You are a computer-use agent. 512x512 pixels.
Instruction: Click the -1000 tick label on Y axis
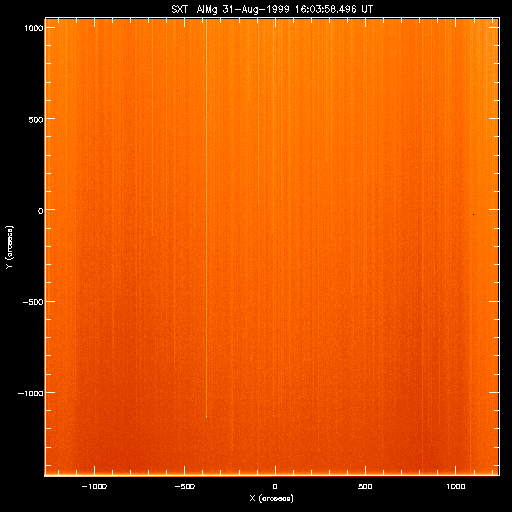[31, 394]
